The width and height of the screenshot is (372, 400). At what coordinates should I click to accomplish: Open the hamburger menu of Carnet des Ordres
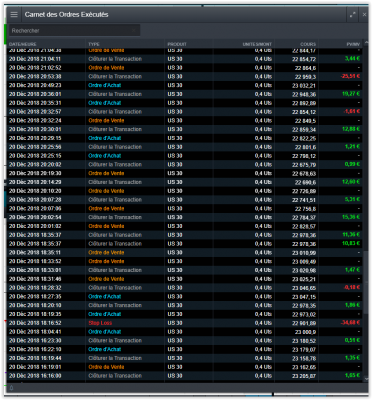point(14,15)
